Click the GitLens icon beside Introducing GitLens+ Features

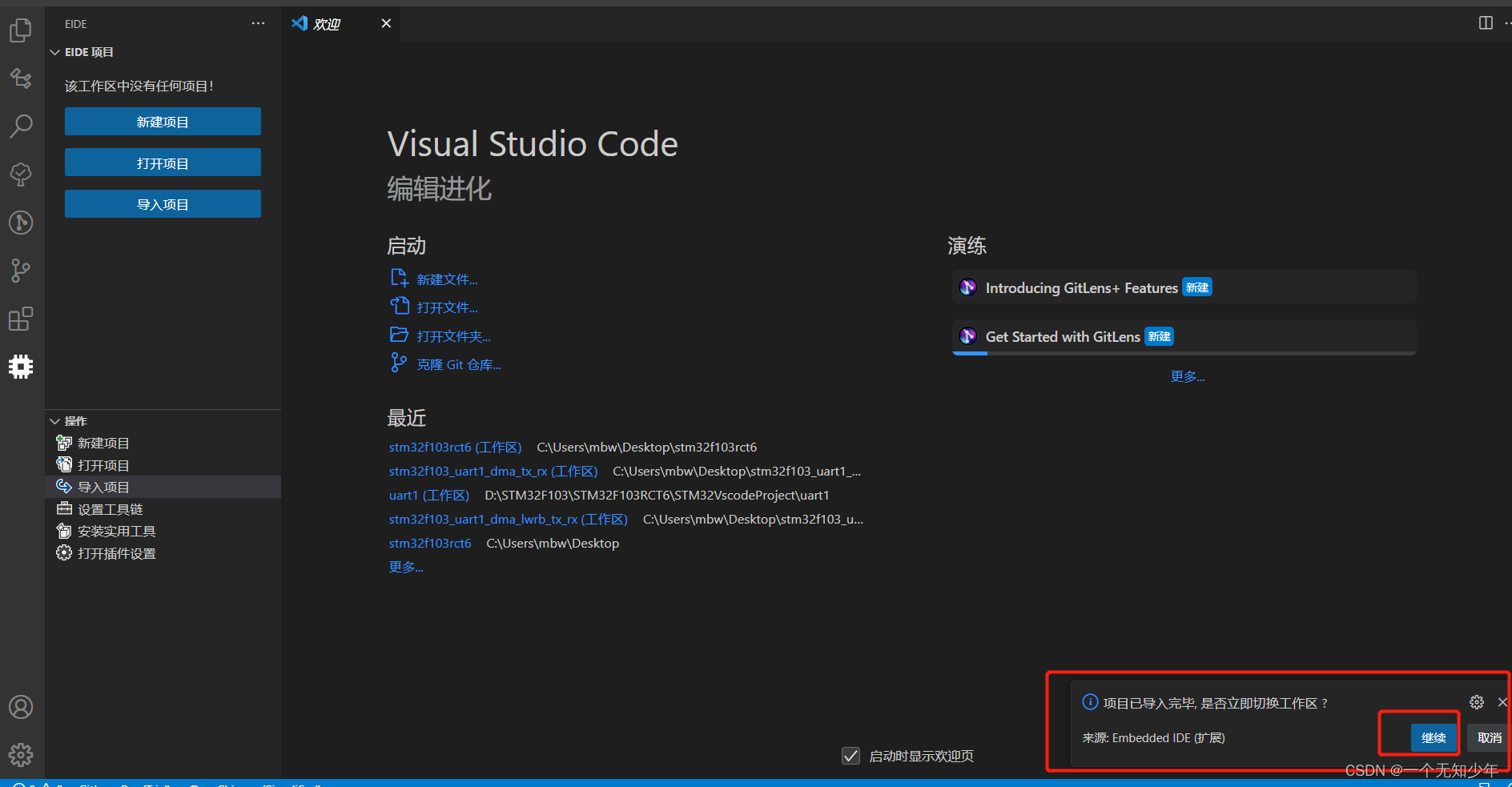point(968,287)
